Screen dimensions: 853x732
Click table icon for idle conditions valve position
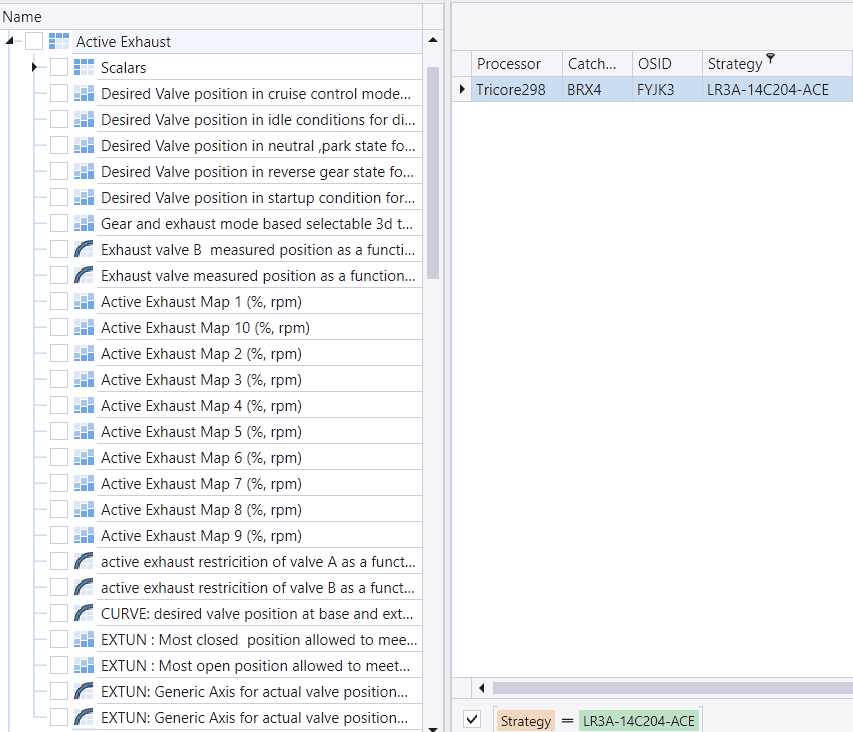pyautogui.click(x=84, y=120)
